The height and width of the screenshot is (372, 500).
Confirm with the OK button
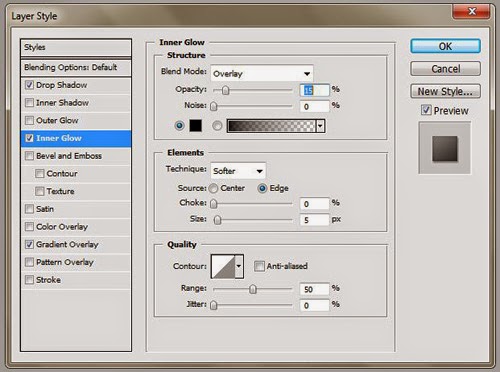coord(445,46)
